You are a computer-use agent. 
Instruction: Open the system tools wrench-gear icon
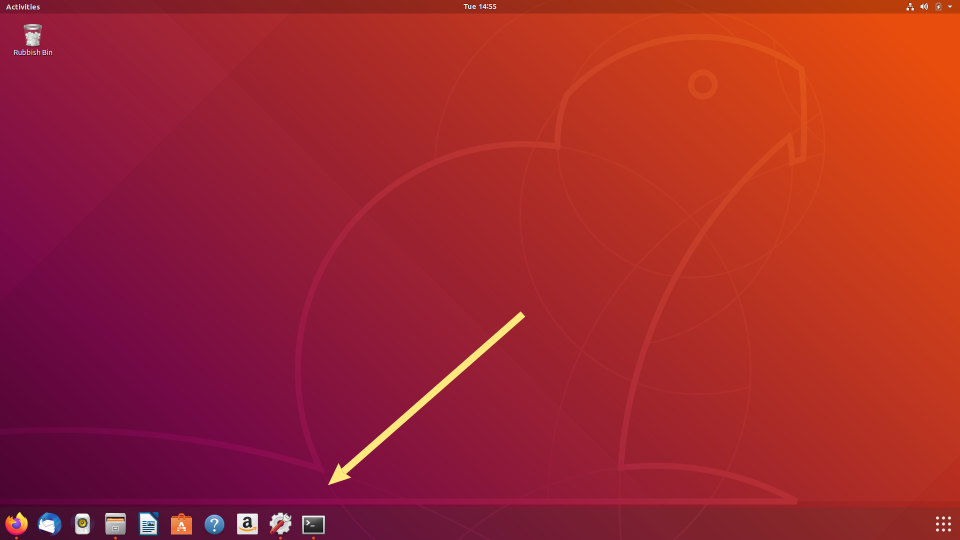280,524
